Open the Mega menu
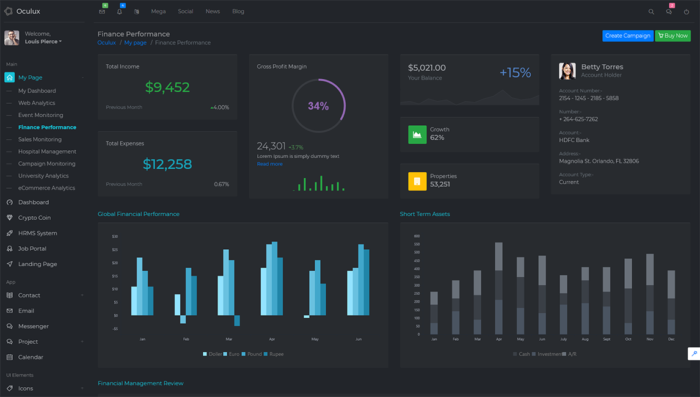The width and height of the screenshot is (700, 397). [x=158, y=12]
